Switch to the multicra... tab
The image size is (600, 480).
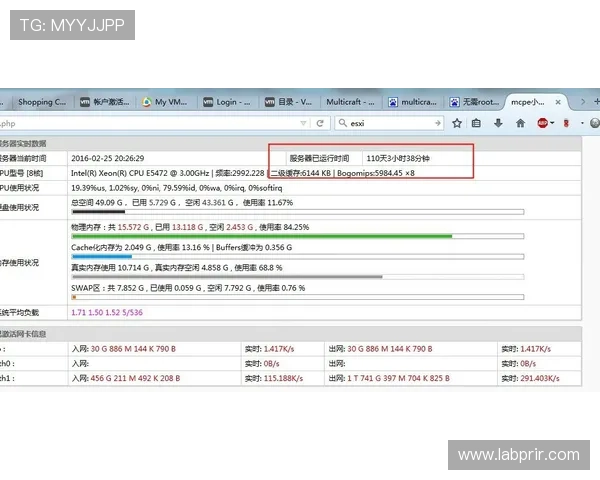413,102
